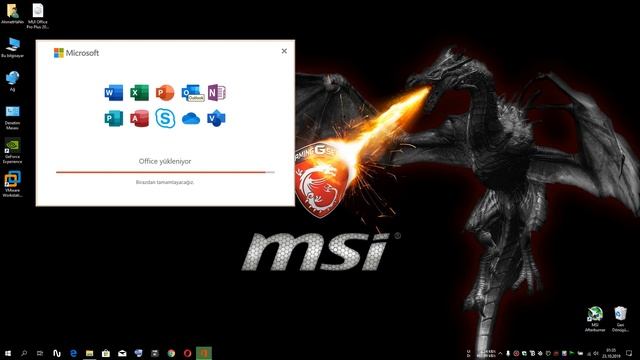Viewport: 640px width, 360px height.
Task: Select the MUI Office Pro Plus file
Action: point(38,16)
